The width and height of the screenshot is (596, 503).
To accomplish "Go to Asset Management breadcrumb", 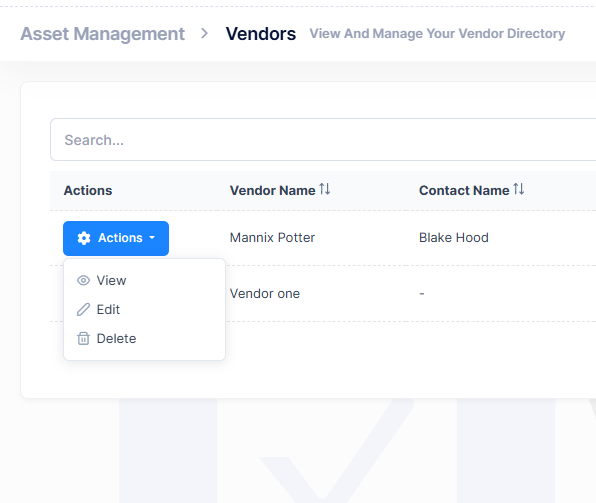I will pos(103,34).
